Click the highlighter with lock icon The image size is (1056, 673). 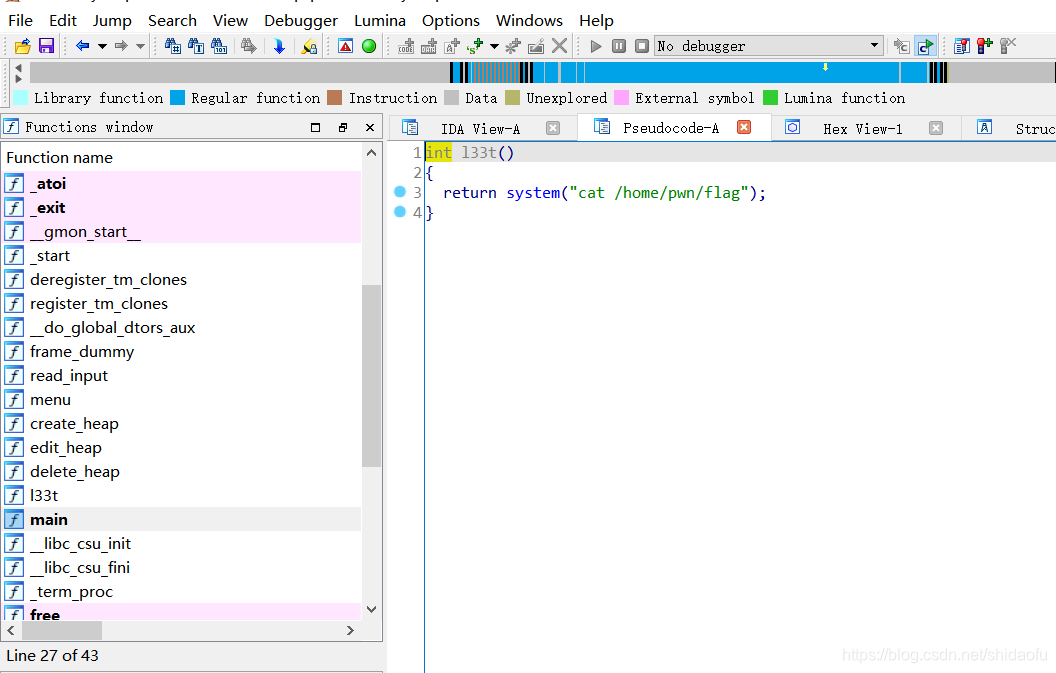(x=309, y=46)
